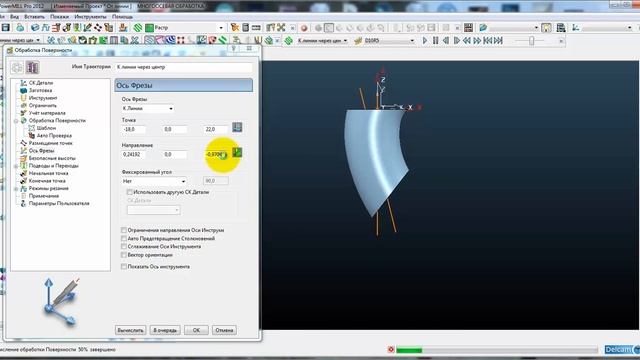Image resolution: width=640 pixels, height=360 pixels.
Task: Open the Вид menu
Action: 14,17
